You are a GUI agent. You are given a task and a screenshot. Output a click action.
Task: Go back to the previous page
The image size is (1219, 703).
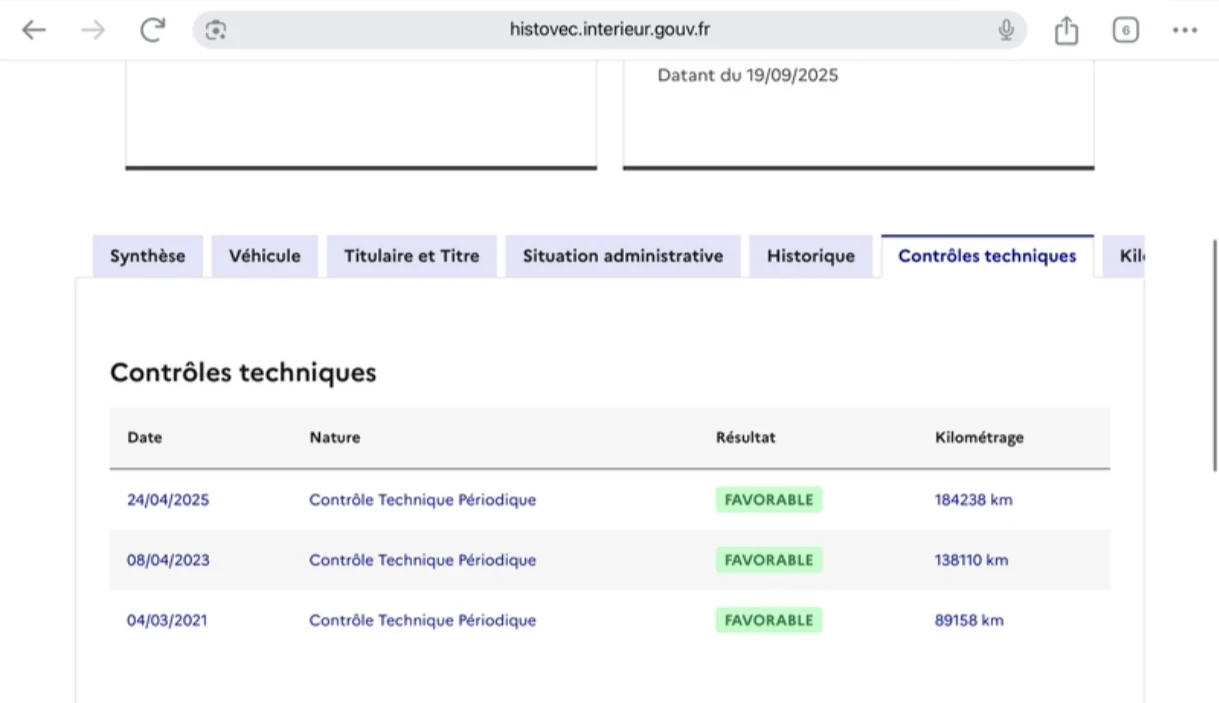(x=34, y=30)
